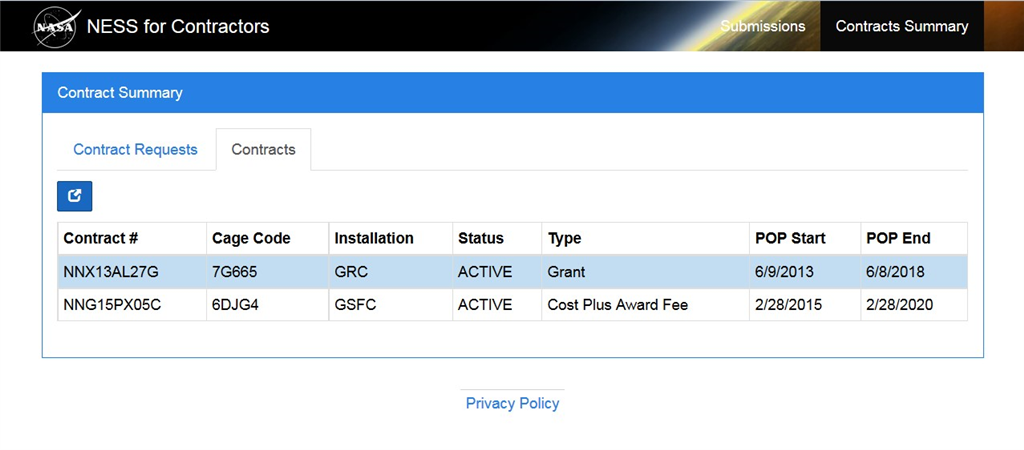Open the Contracts Summary menu item
The image size is (1024, 450).
click(x=901, y=26)
